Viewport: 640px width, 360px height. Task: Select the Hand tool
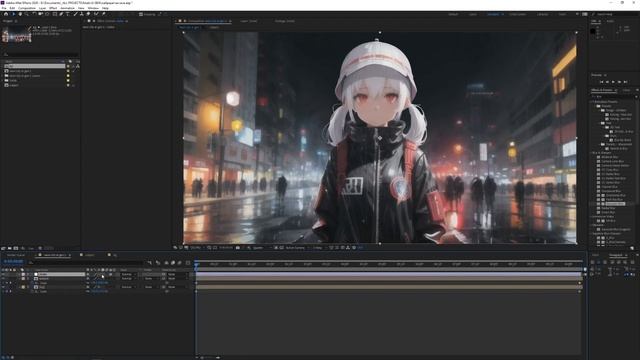point(20,14)
